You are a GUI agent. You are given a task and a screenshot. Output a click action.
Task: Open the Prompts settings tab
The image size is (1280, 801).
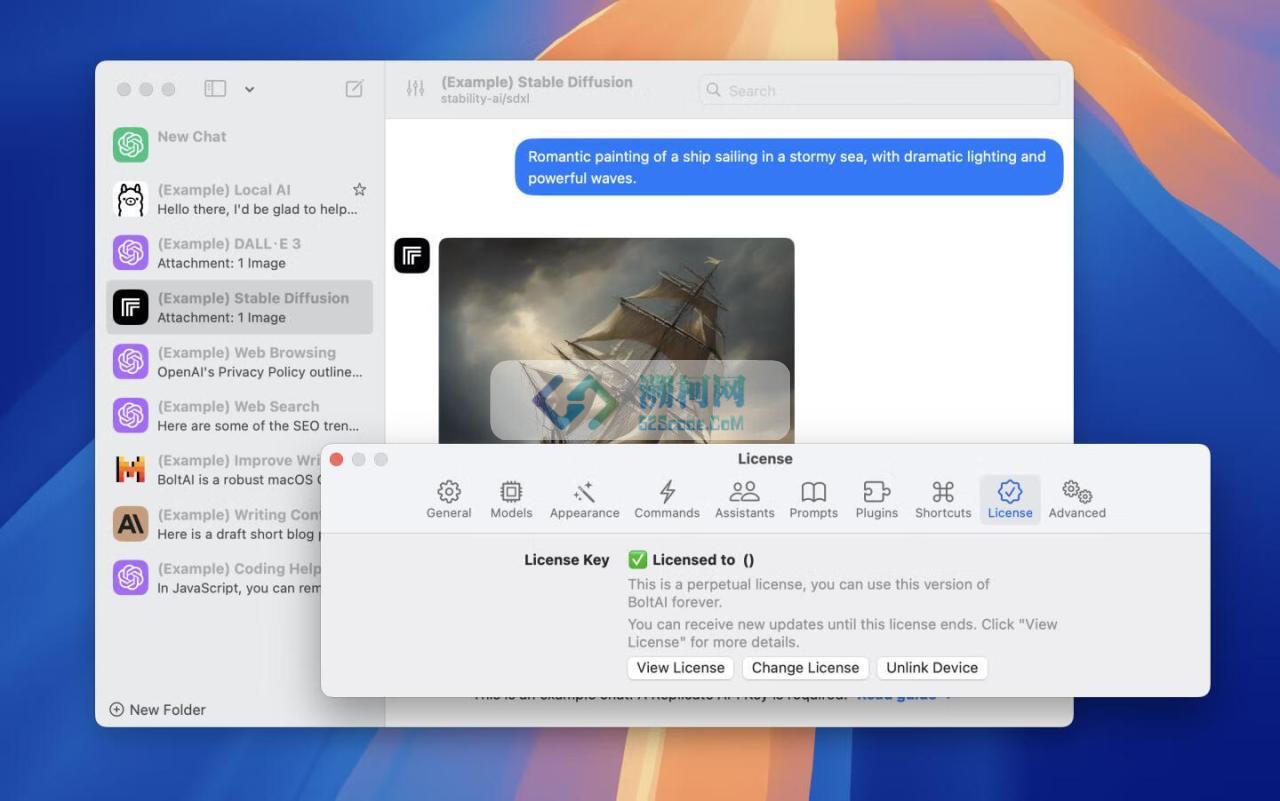click(x=814, y=499)
